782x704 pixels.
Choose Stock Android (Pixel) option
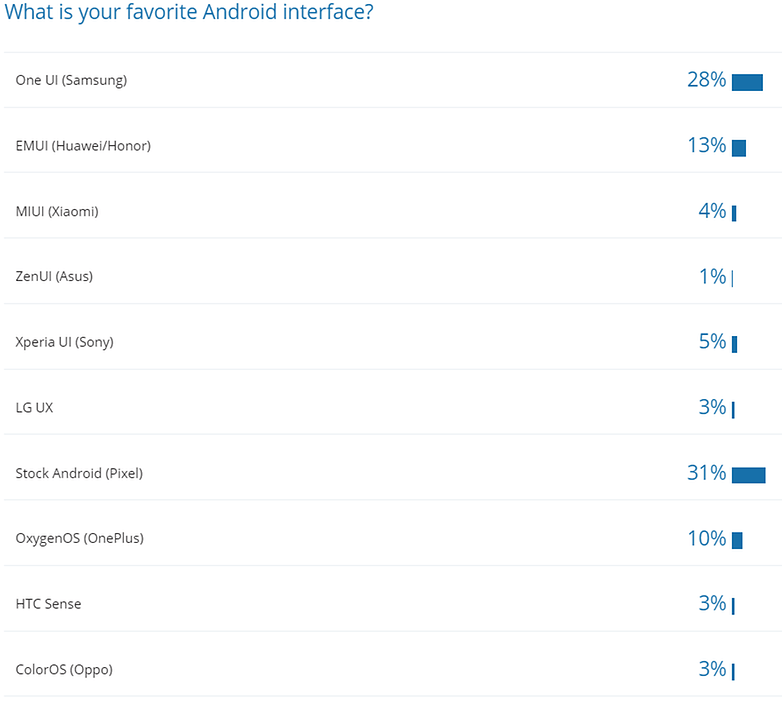tap(79, 473)
